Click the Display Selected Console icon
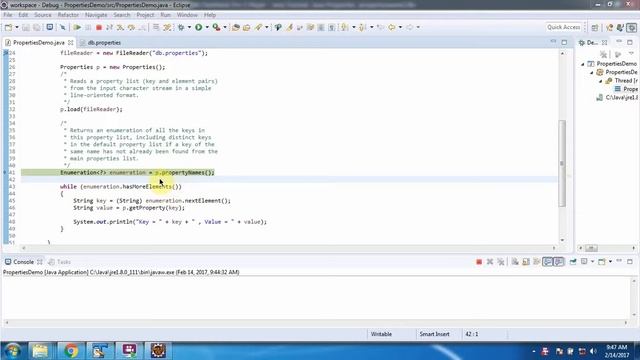The width and height of the screenshot is (640, 360). (x=584, y=262)
